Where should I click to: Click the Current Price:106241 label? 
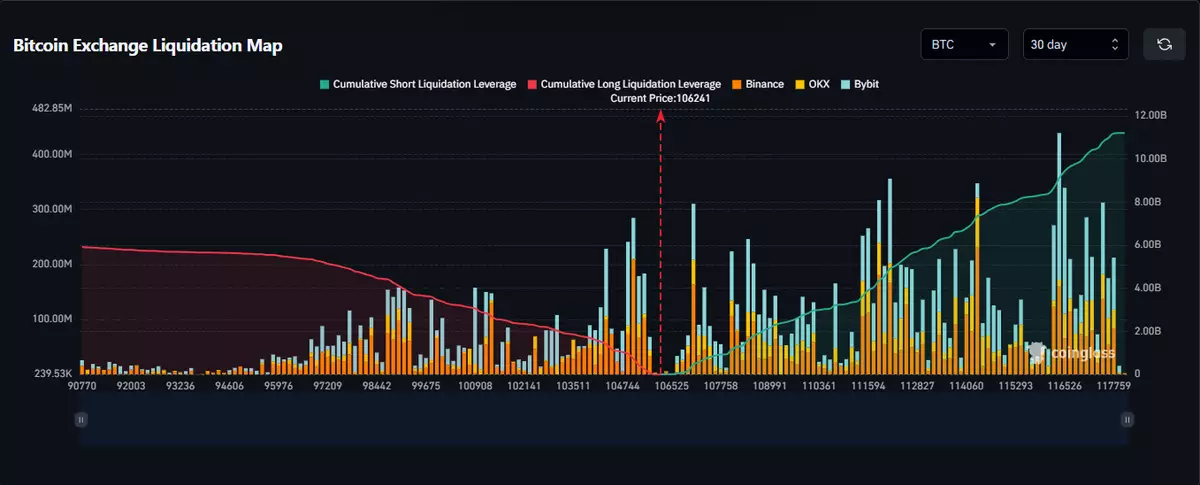click(660, 99)
